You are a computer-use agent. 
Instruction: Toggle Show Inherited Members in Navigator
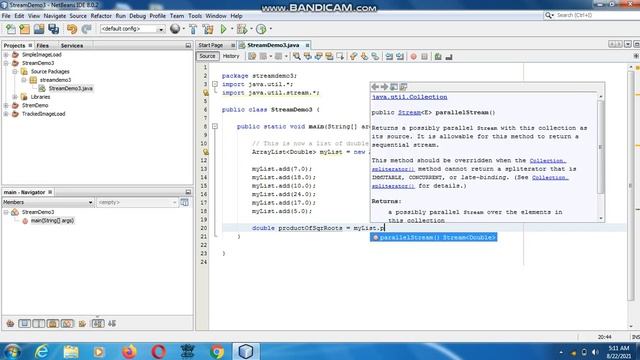10,324
